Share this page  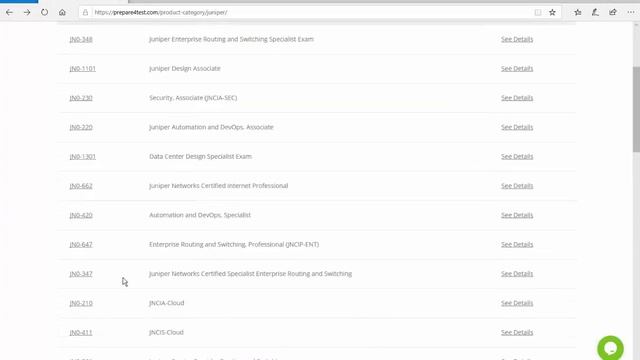[613, 12]
